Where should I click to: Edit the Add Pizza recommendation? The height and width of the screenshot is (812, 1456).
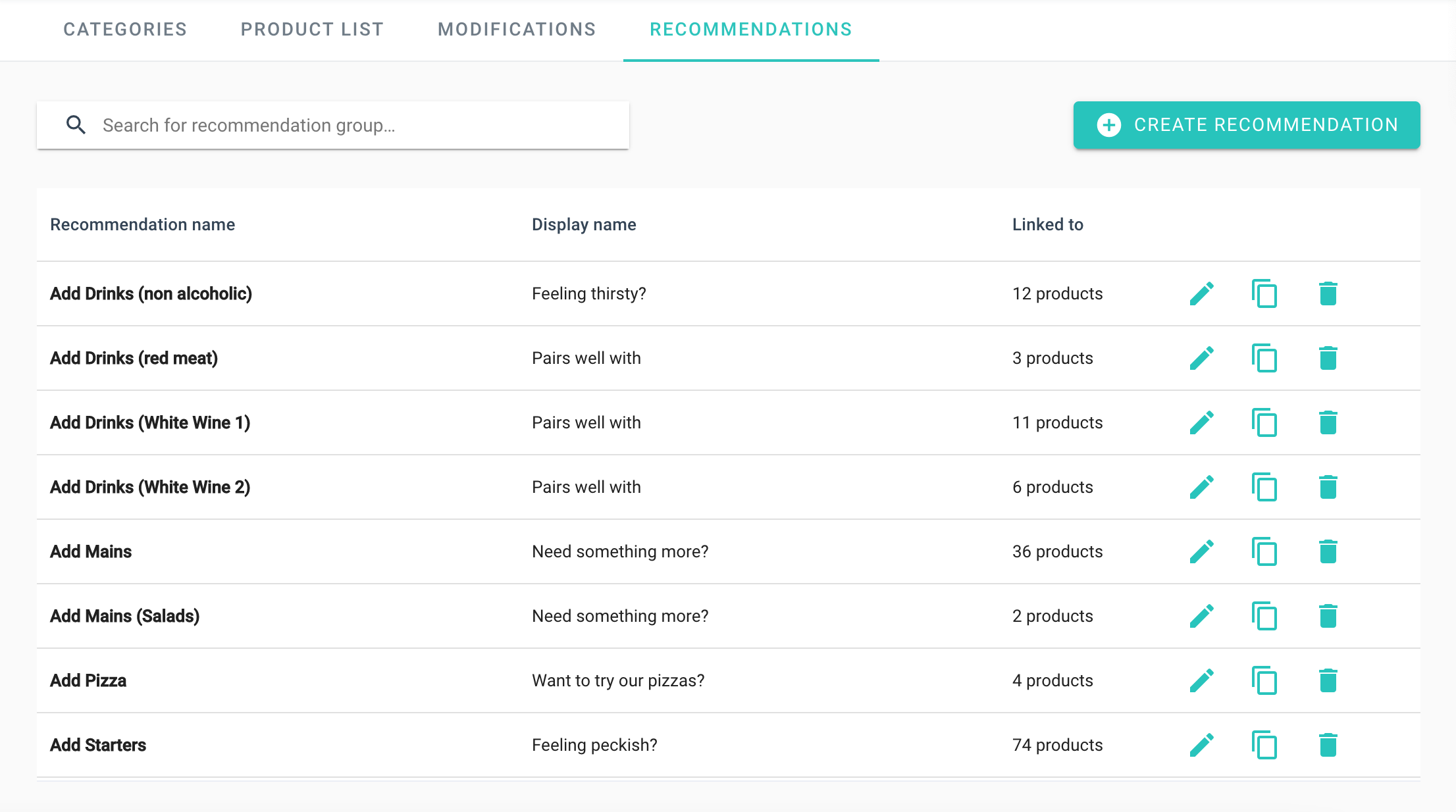tap(1201, 680)
